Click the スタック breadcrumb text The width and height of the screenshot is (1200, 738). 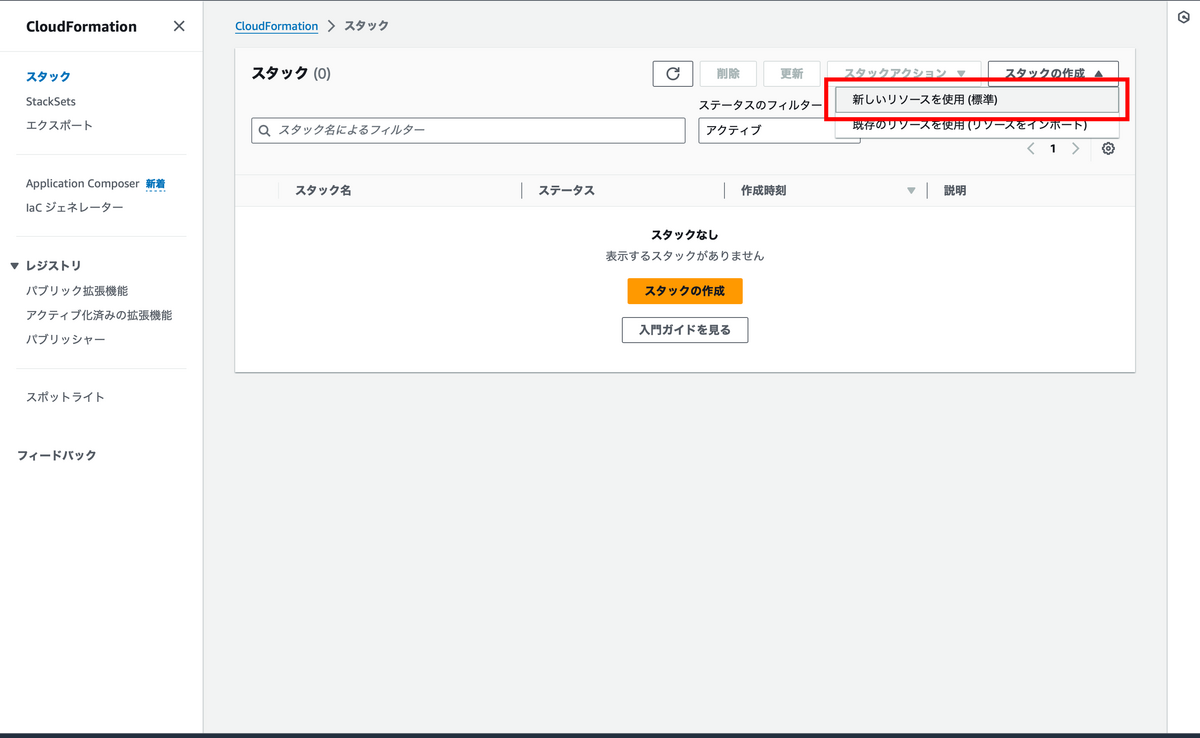click(x=366, y=26)
